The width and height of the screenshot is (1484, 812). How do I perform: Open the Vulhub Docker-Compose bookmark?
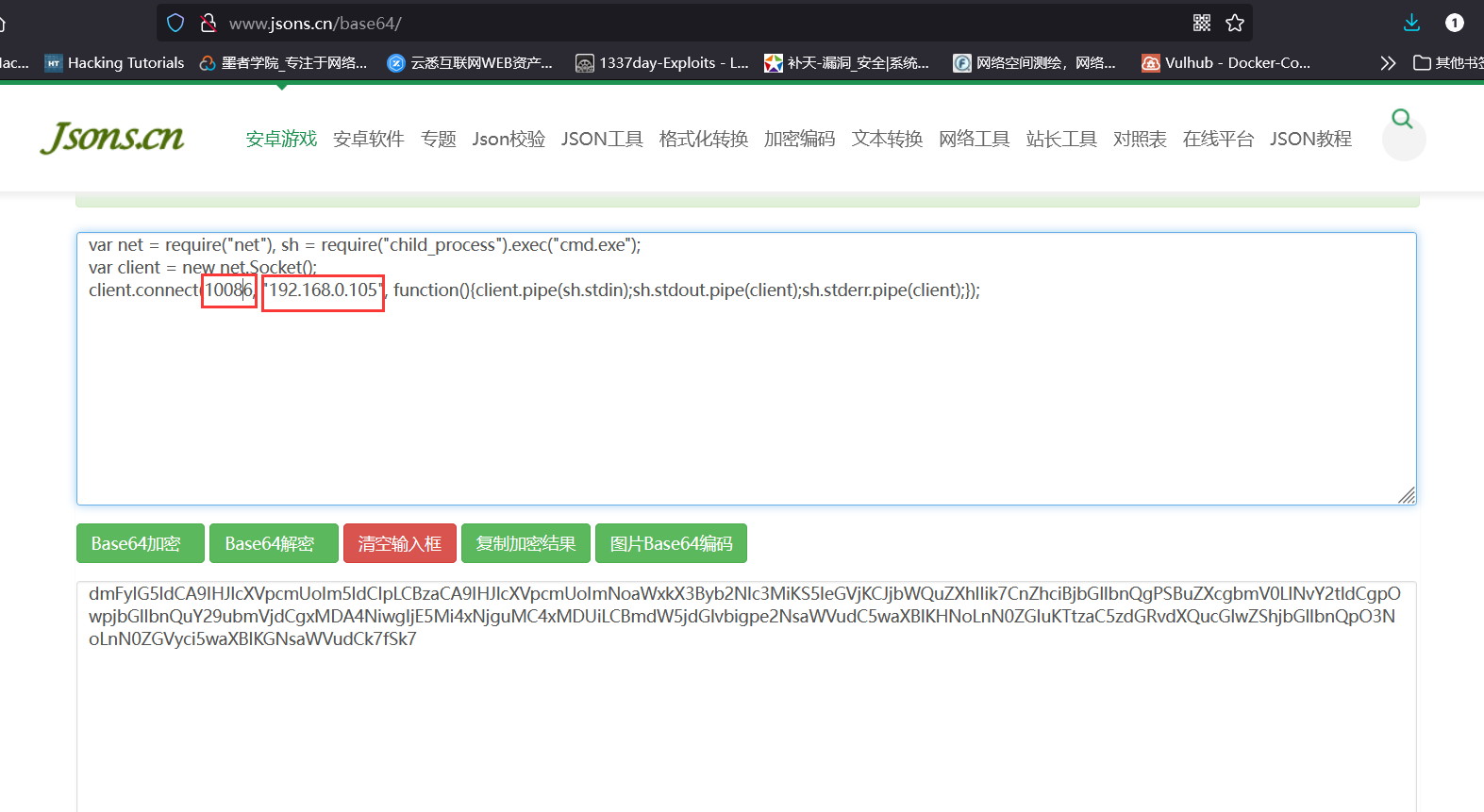[1226, 63]
